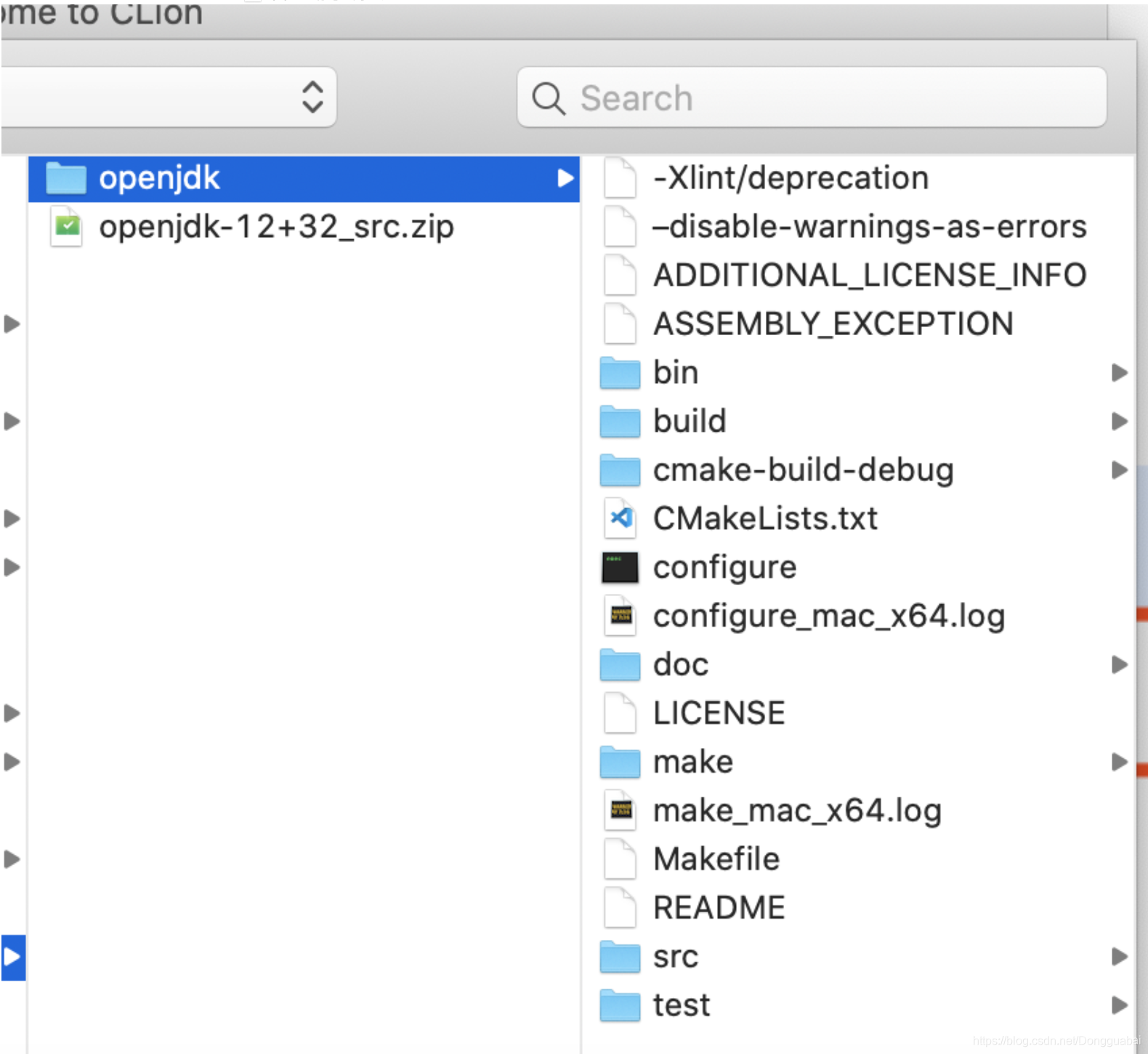Click the ASSEMBLY_EXCEPTION file icon

tap(620, 324)
